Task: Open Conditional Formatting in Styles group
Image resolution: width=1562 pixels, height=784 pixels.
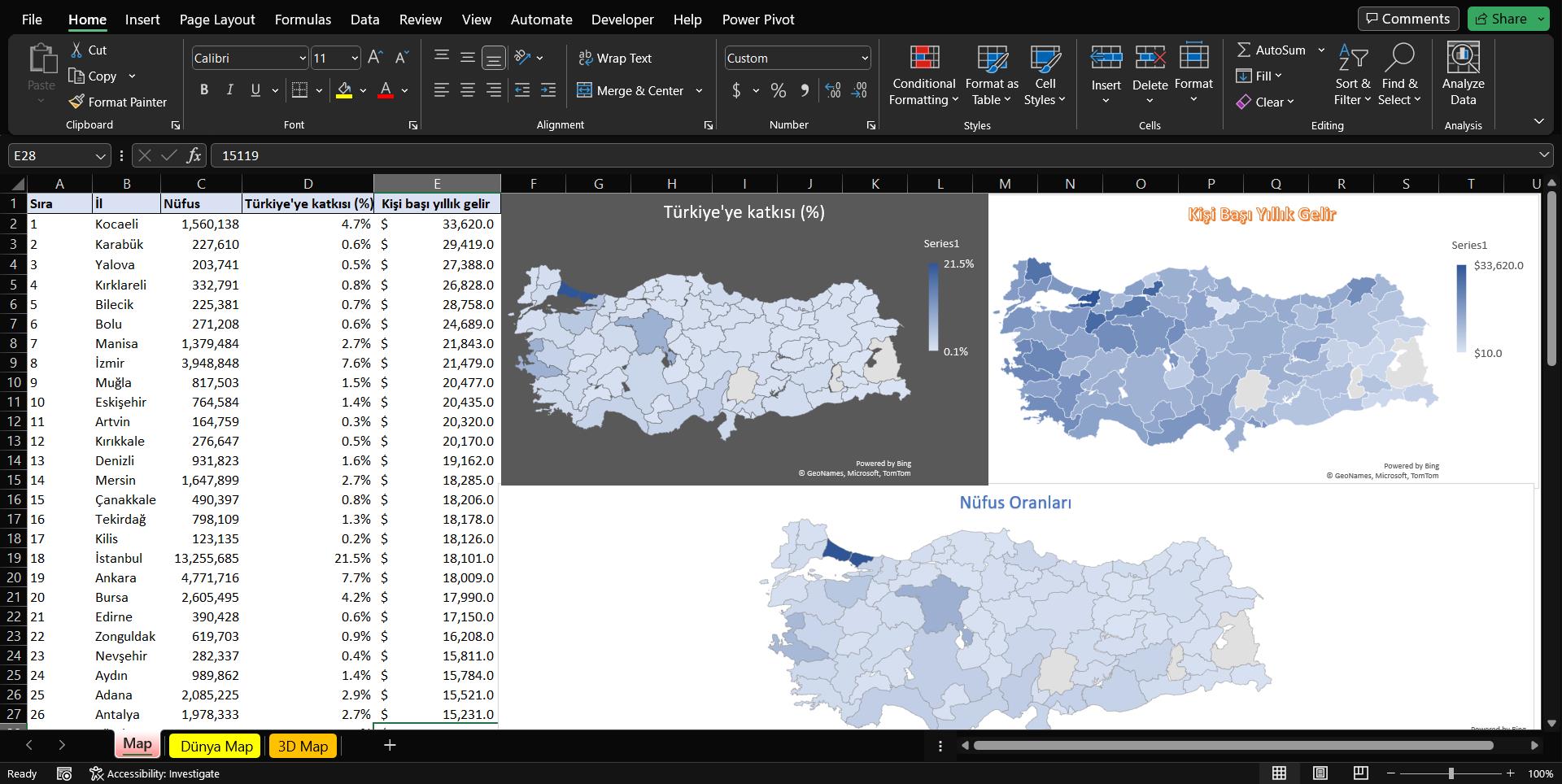Action: point(923,76)
